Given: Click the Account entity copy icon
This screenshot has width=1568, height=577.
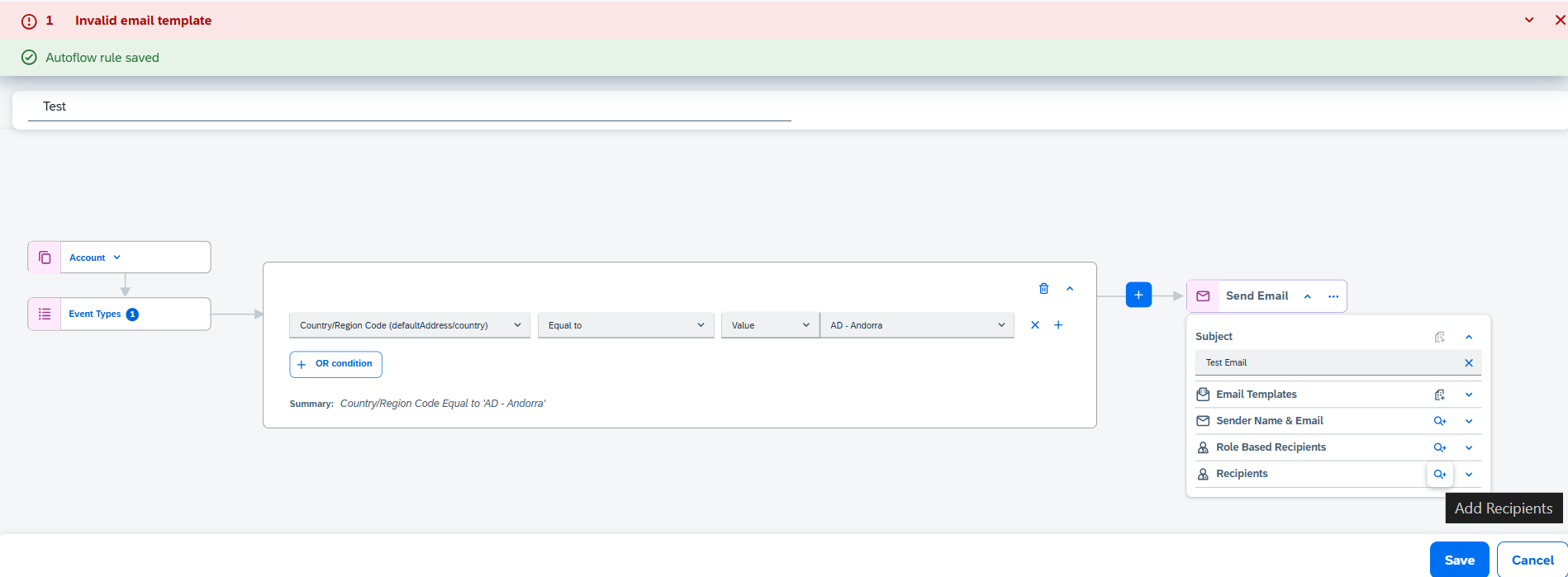Looking at the screenshot, I should click(45, 258).
